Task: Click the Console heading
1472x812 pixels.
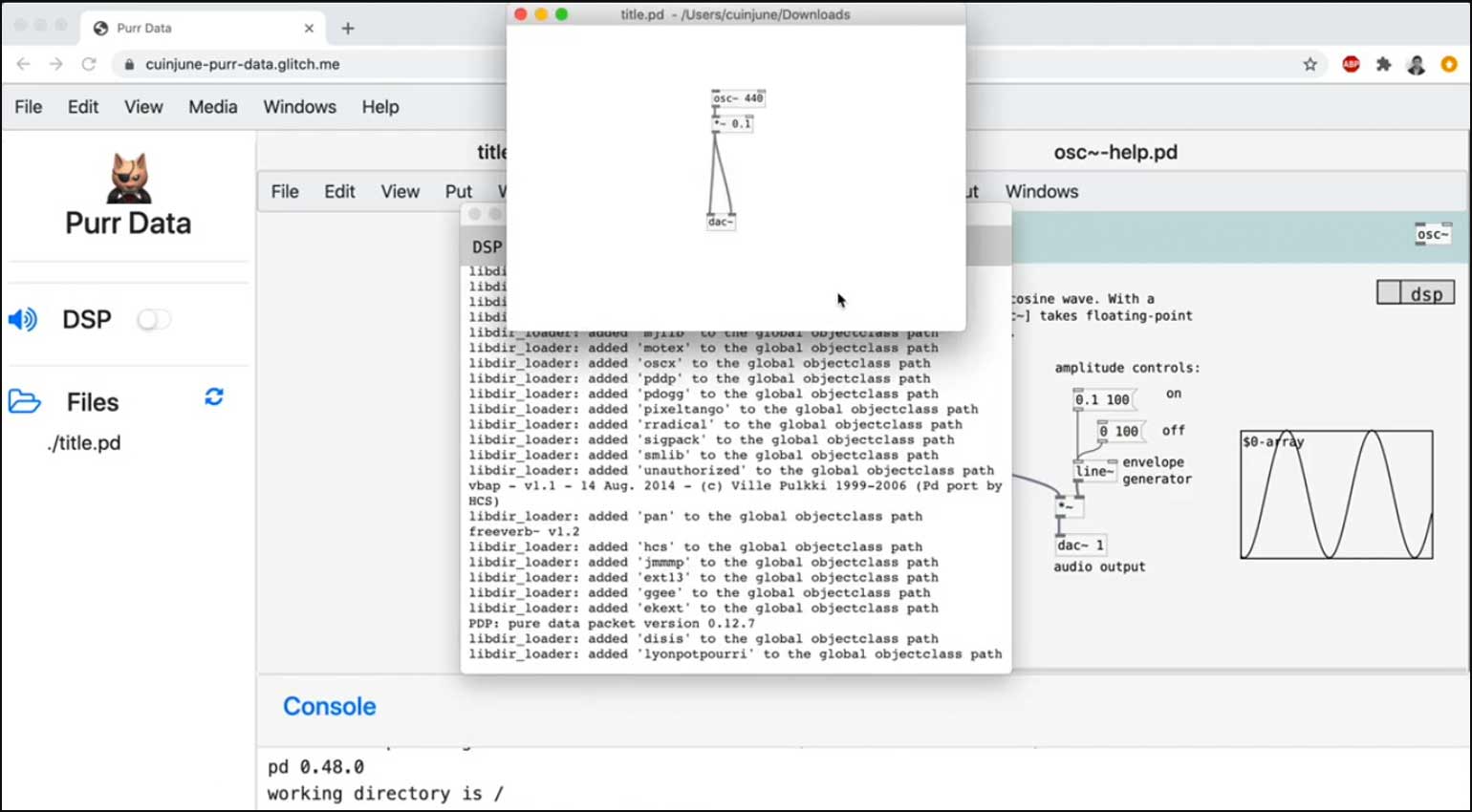Action: [329, 706]
